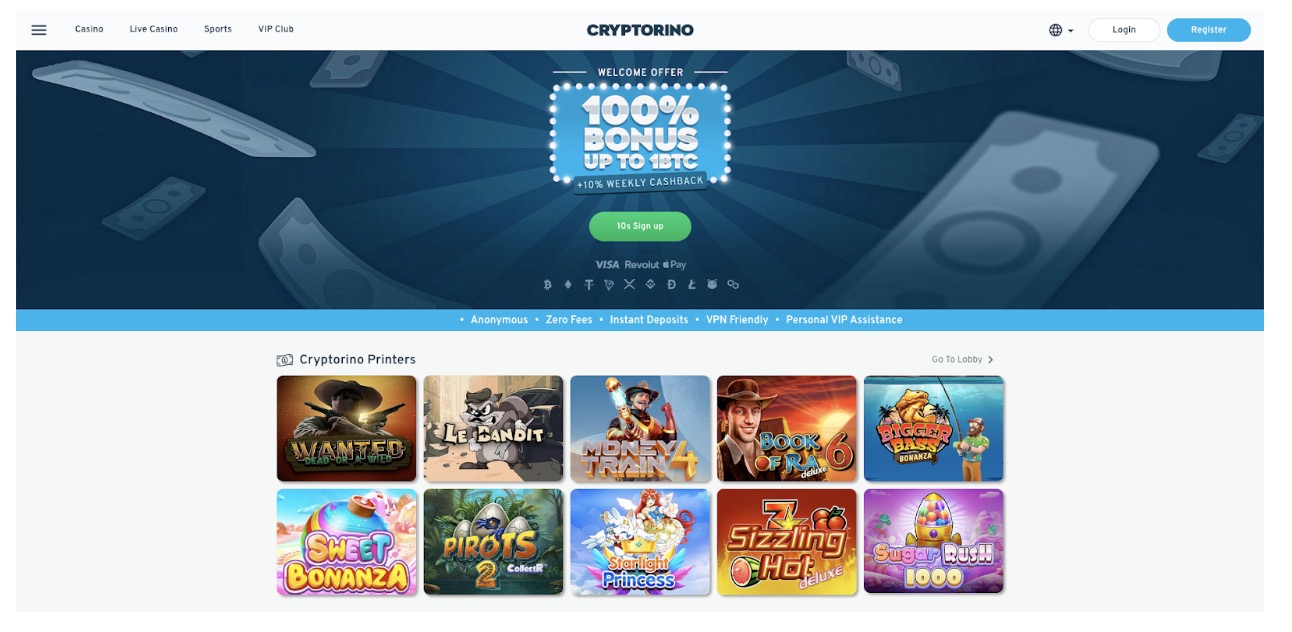This screenshot has height=632, width=1292.
Task: Launch the Money Train 4 game
Action: tap(640, 429)
